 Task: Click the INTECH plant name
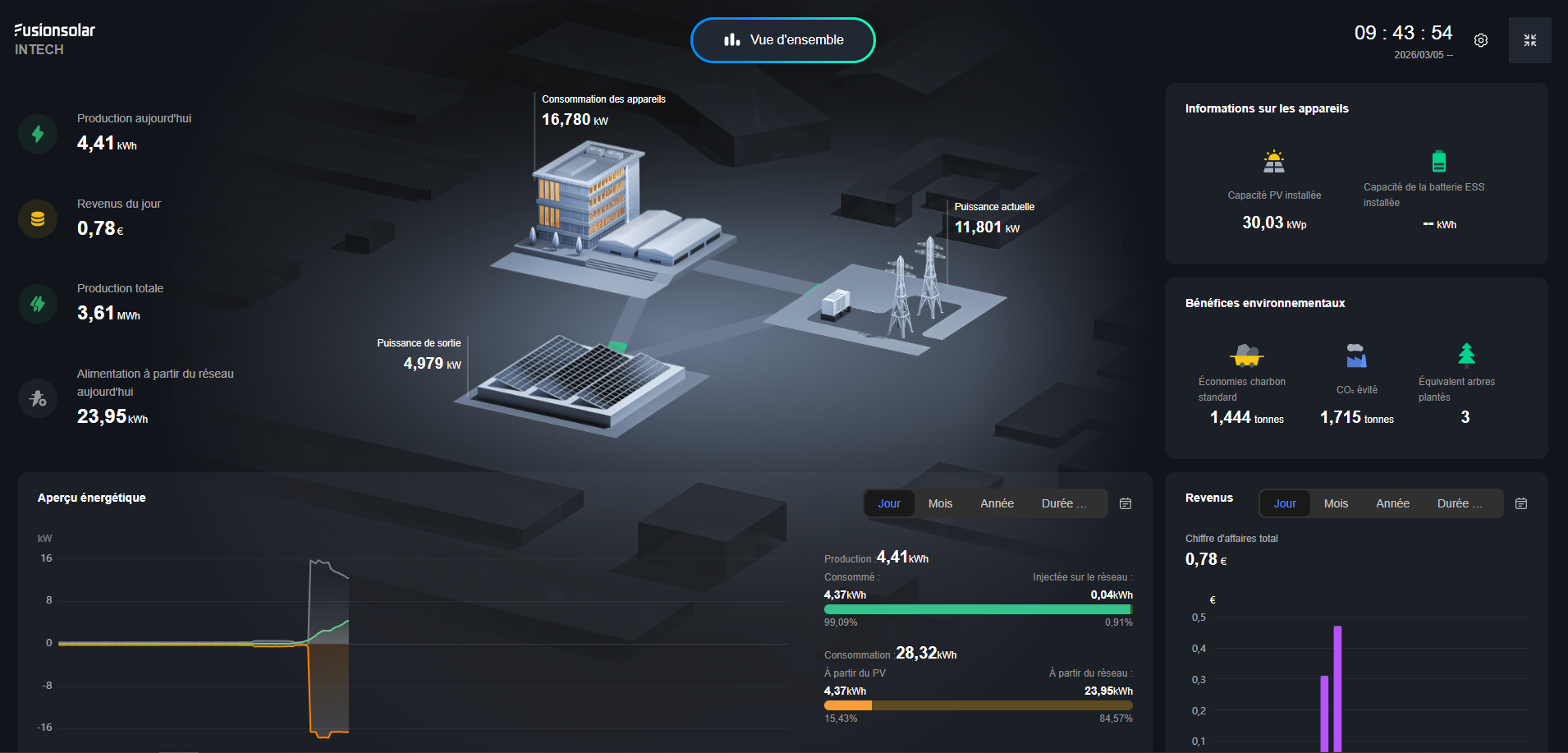click(x=39, y=49)
